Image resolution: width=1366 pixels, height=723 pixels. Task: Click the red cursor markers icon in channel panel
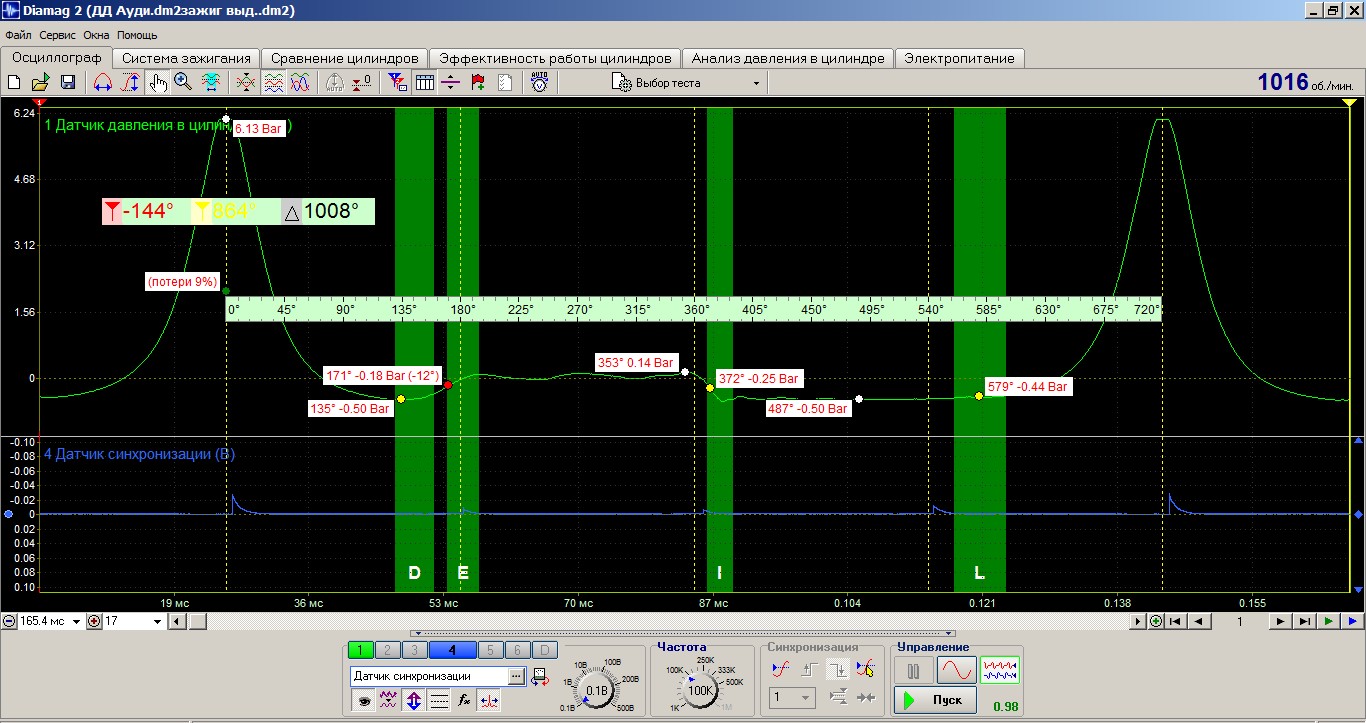[488, 700]
